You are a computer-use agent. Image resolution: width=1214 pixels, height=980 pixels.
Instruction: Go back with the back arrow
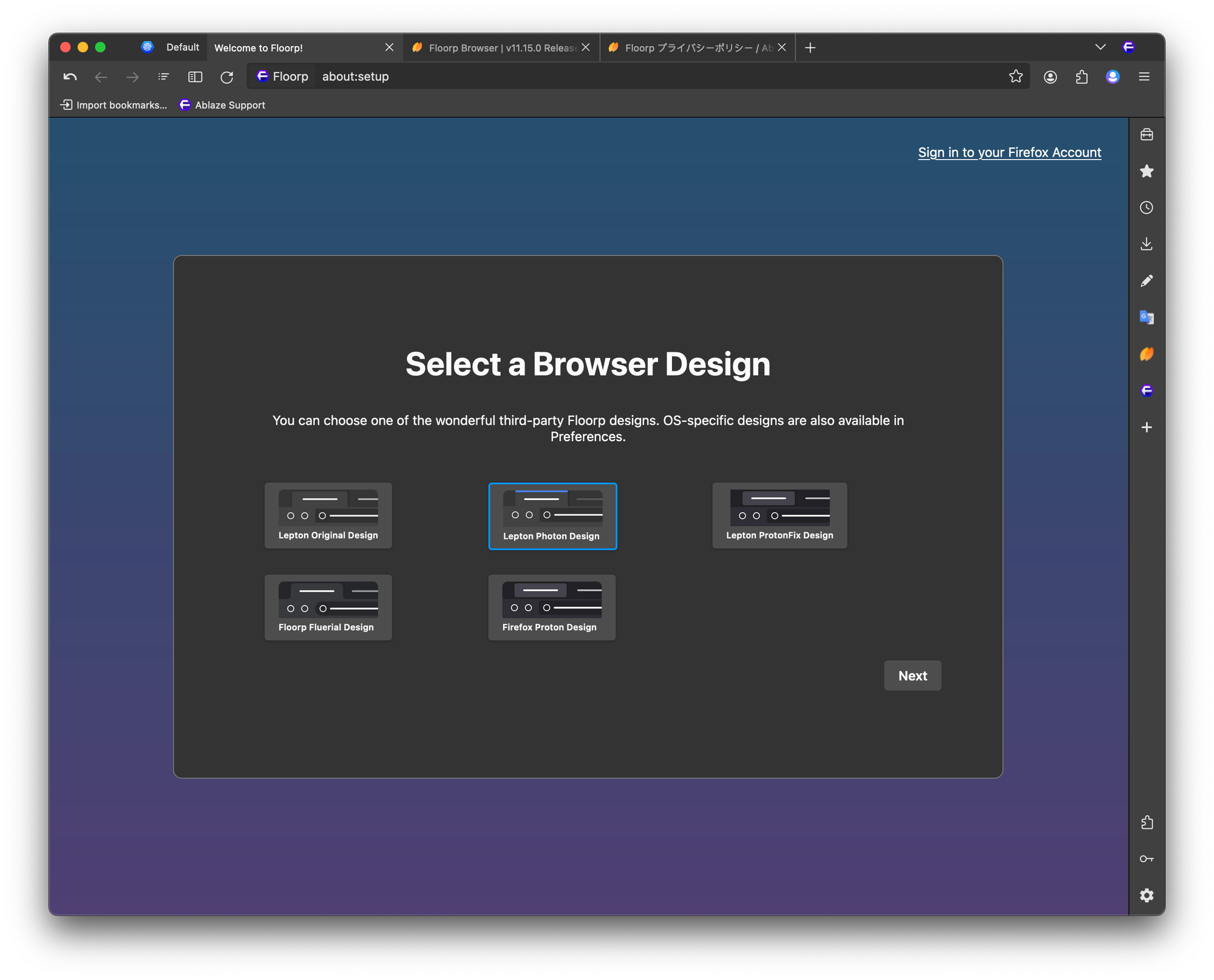tap(101, 76)
